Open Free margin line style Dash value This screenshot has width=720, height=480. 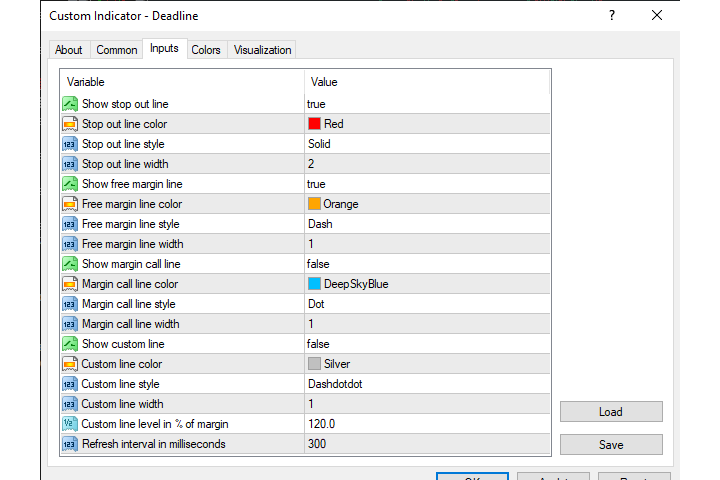coord(427,224)
